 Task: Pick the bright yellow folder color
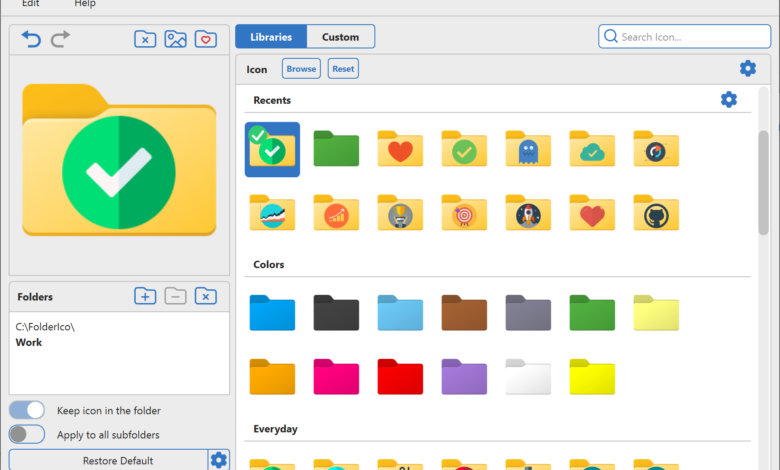[x=592, y=377]
